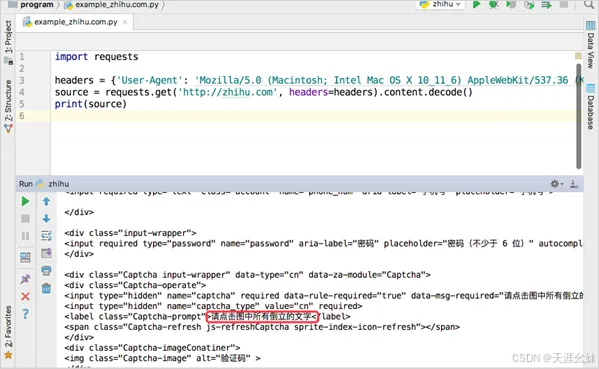This screenshot has width=599, height=369.
Task: Print the console output
Action: tap(46, 271)
